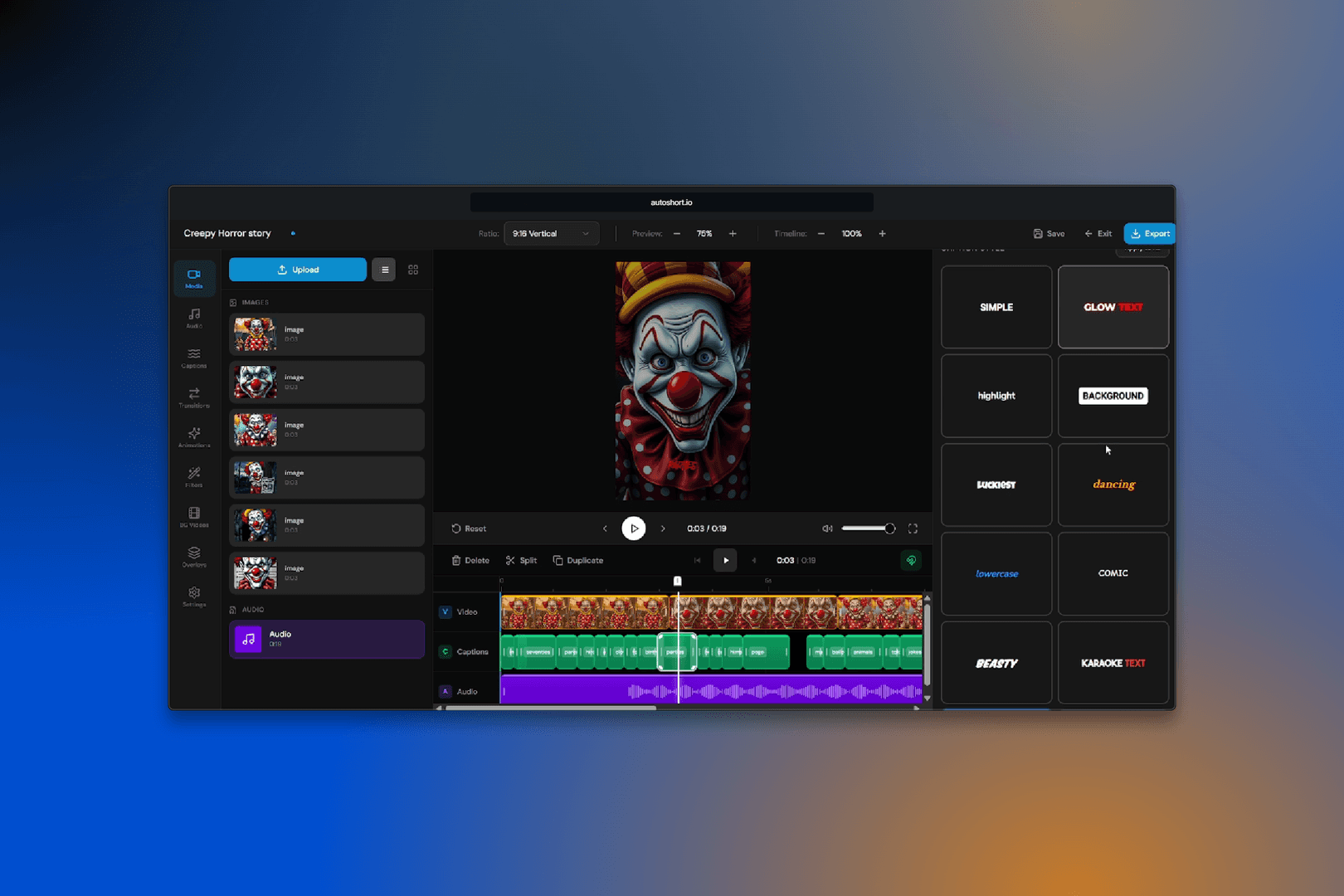This screenshot has height=896, width=1344.
Task: Open the Transitions sidebar panel
Action: click(194, 397)
